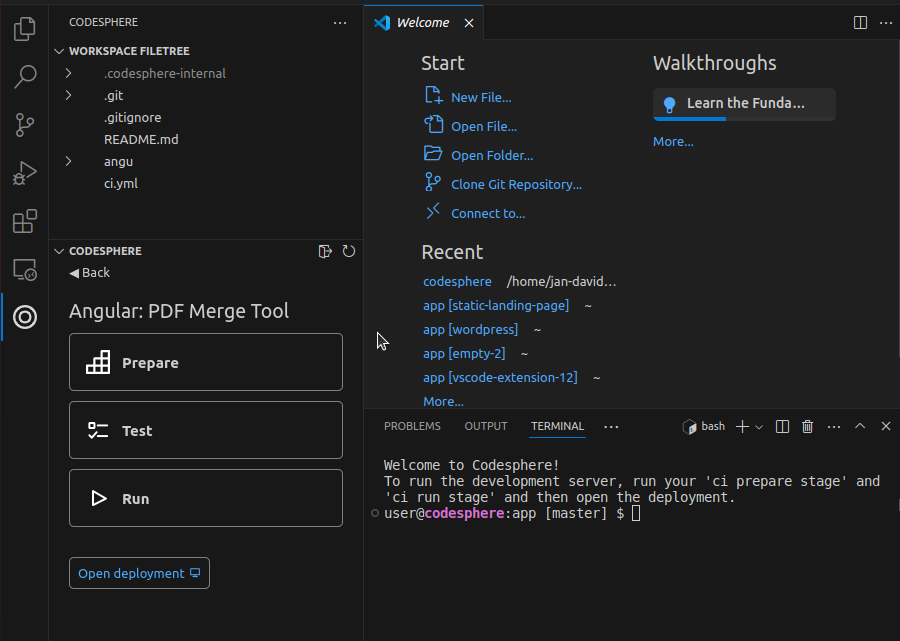This screenshot has height=641, width=900.
Task: Click the Prepare stage button
Action: click(206, 362)
